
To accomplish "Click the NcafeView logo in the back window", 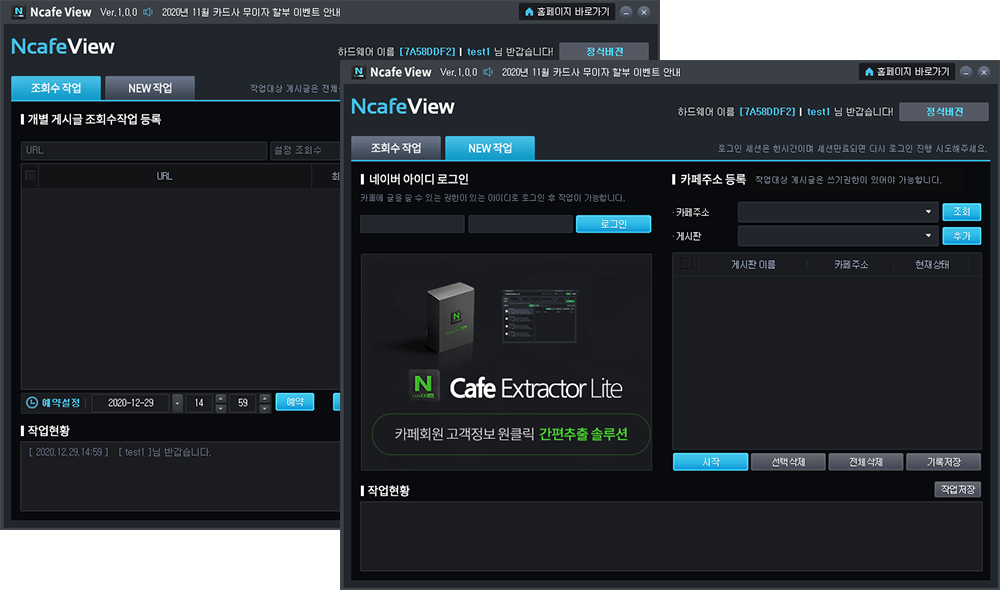I will click(62, 47).
